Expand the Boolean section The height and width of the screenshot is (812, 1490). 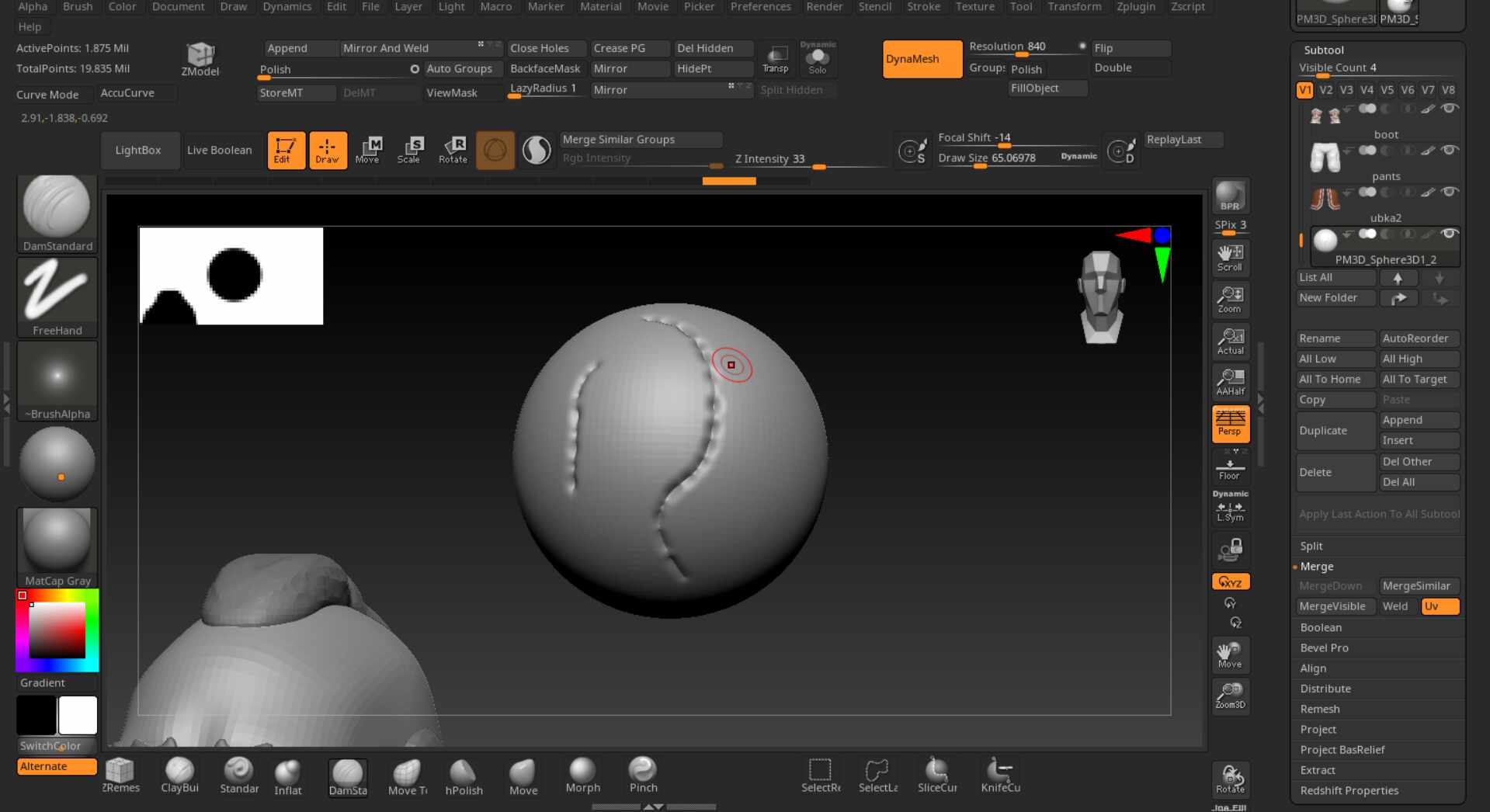pos(1321,627)
